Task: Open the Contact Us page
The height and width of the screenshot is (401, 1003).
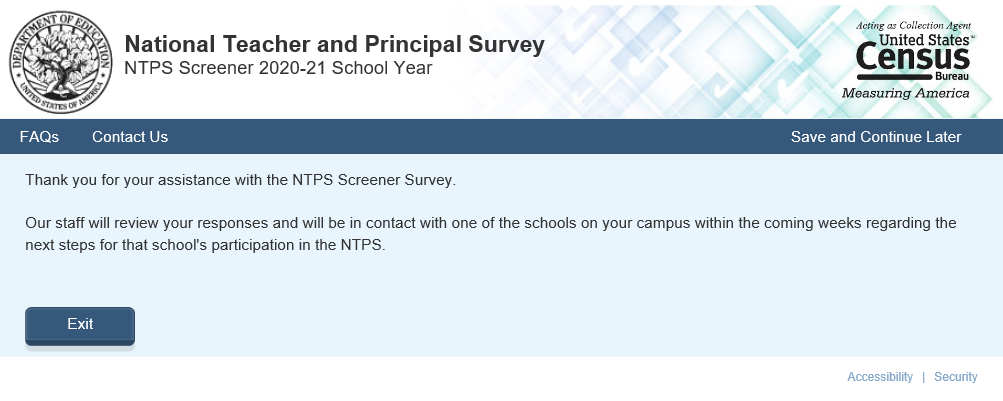Action: tap(130, 137)
